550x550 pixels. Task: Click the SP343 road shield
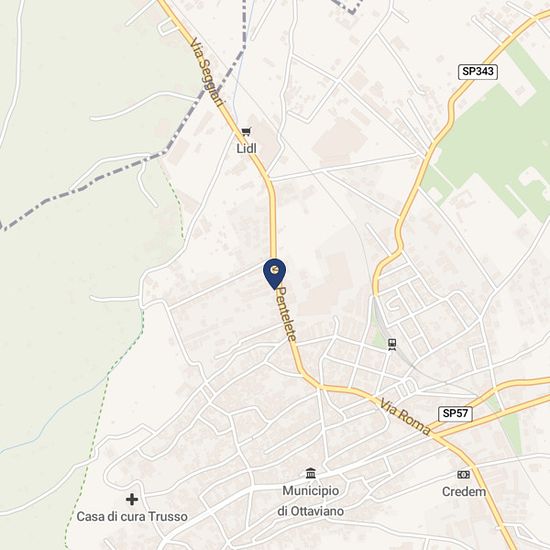[478, 72]
